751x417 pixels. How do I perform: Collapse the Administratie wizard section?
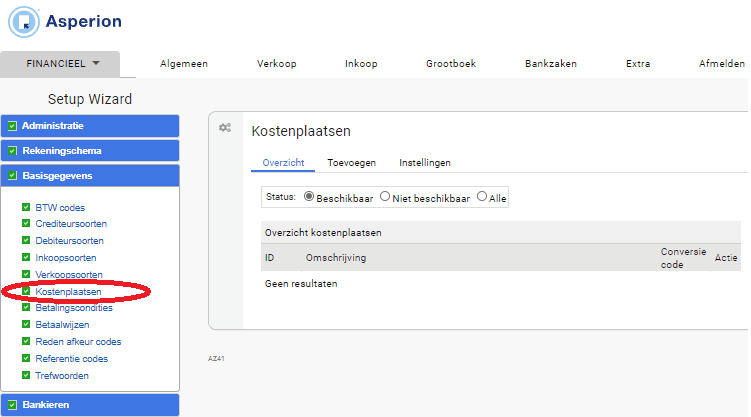(90, 126)
